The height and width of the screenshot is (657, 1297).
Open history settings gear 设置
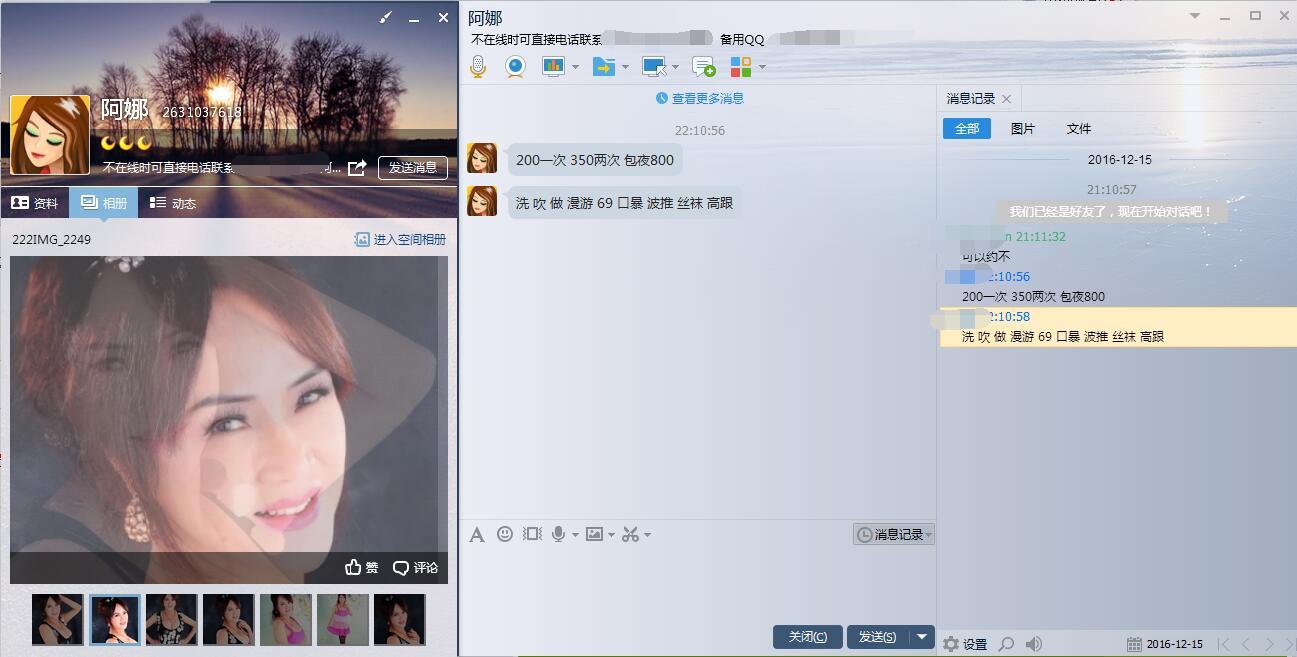point(965,644)
